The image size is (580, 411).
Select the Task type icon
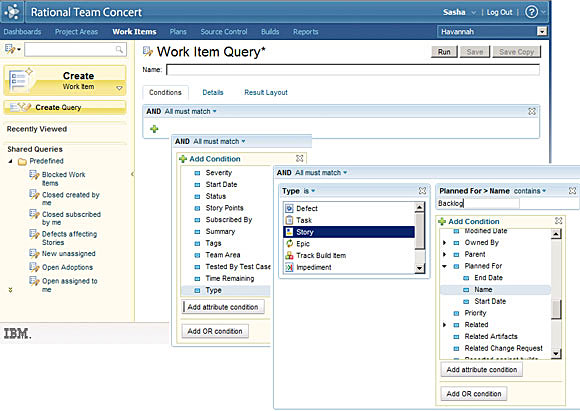289,220
